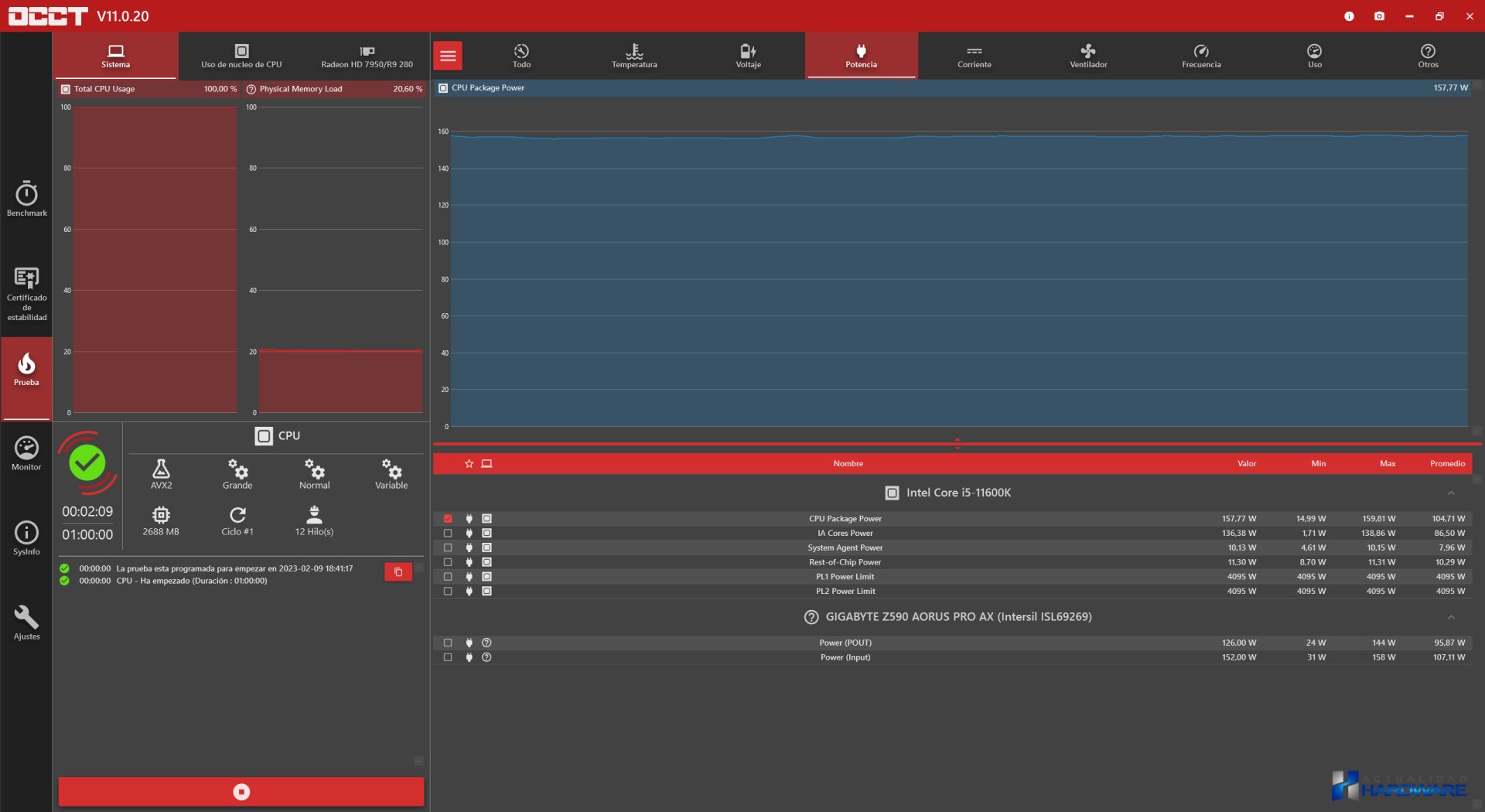Viewport: 1485px width, 812px height.
Task: Collapse the GIGABYTE Z590 AORUS group
Action: pyautogui.click(x=1451, y=617)
